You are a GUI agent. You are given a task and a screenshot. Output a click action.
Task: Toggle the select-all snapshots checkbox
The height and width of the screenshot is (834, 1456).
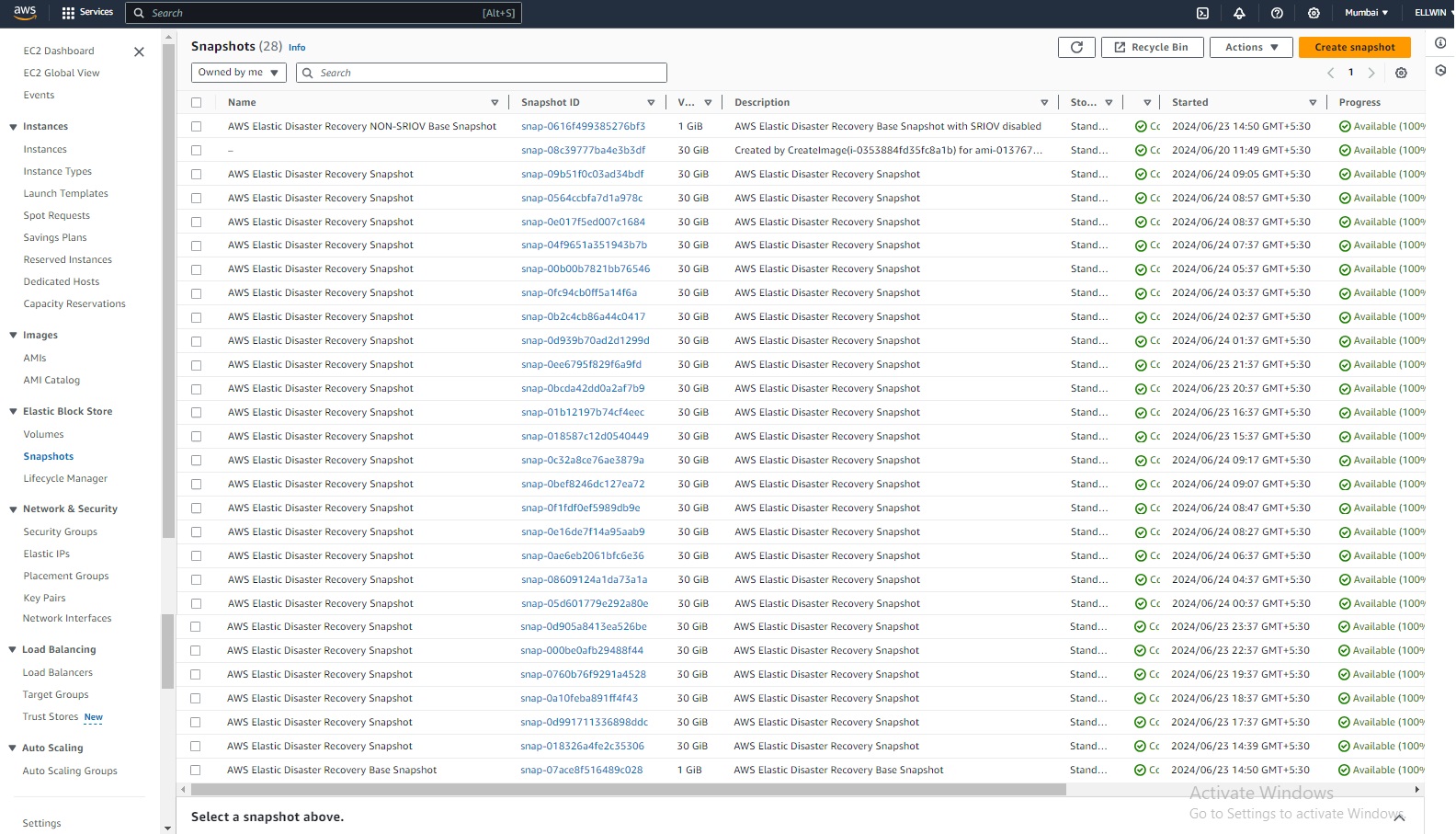coord(196,102)
